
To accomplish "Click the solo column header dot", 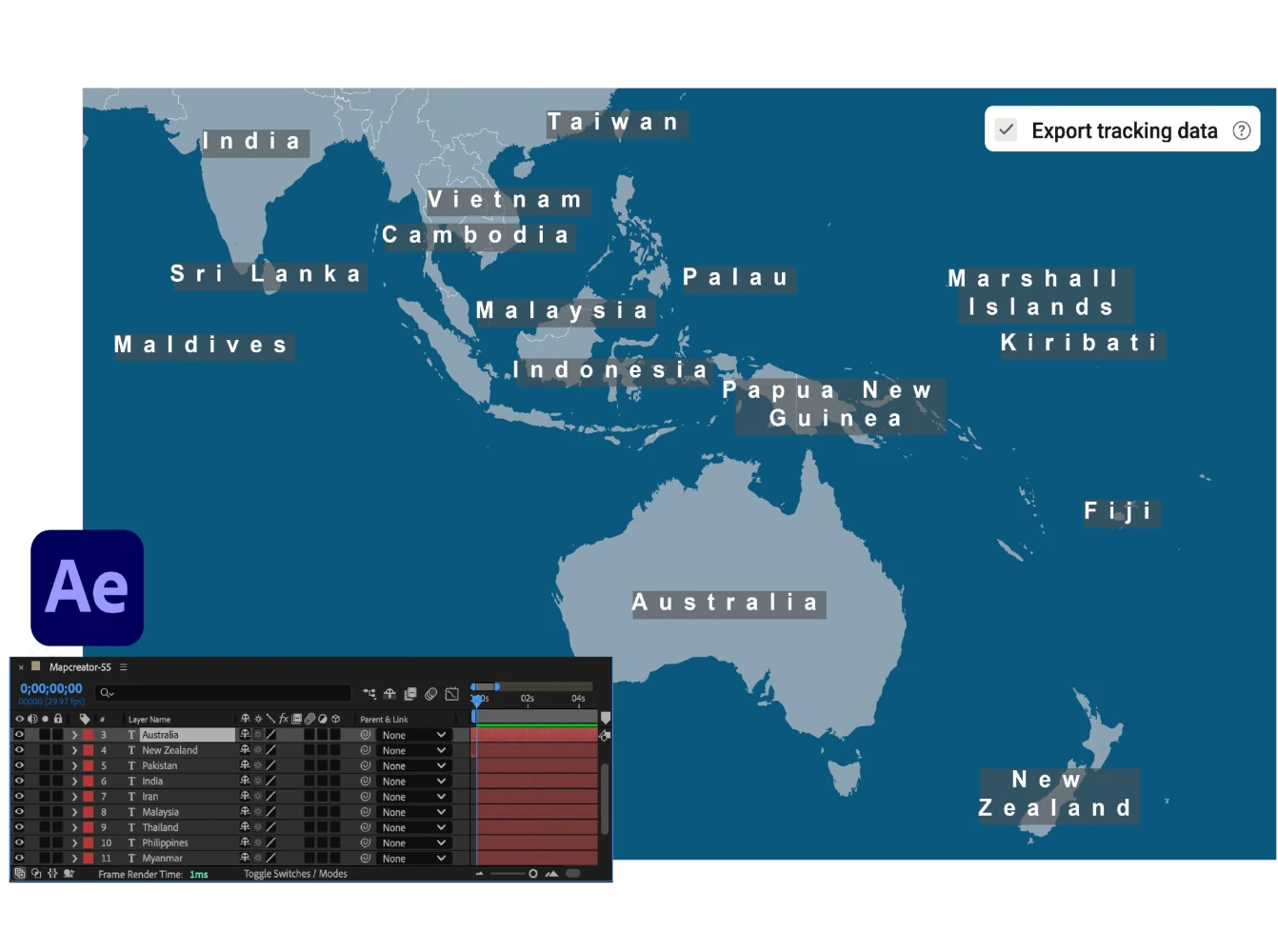I will (45, 719).
